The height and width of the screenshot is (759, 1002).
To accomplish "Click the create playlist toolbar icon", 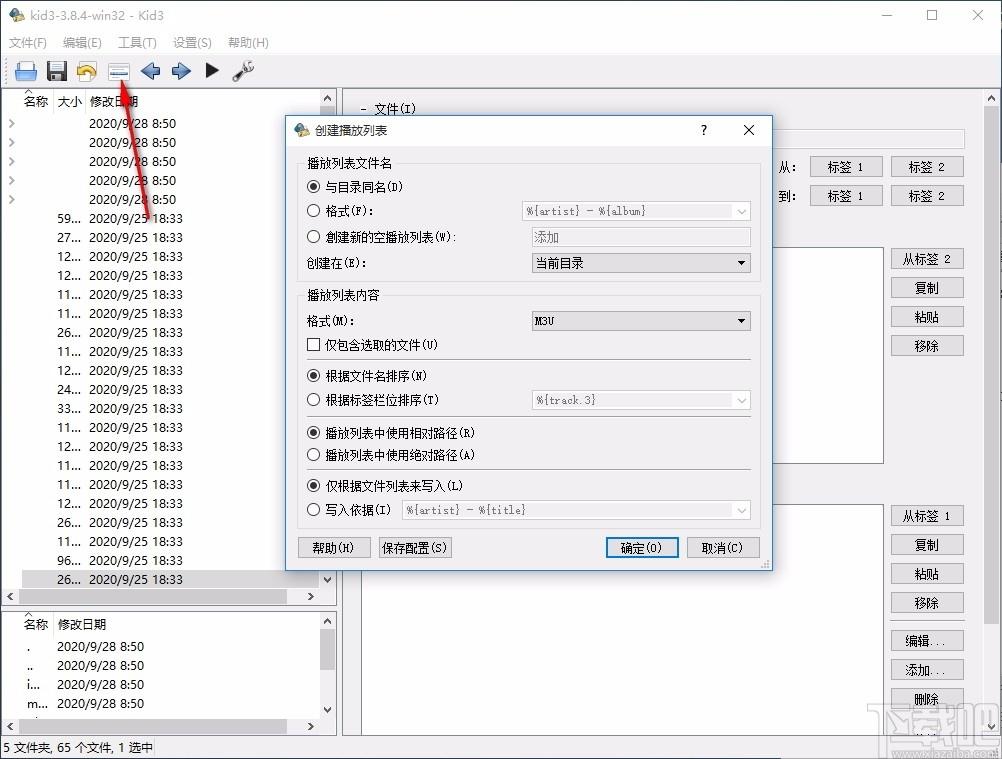I will click(x=119, y=72).
